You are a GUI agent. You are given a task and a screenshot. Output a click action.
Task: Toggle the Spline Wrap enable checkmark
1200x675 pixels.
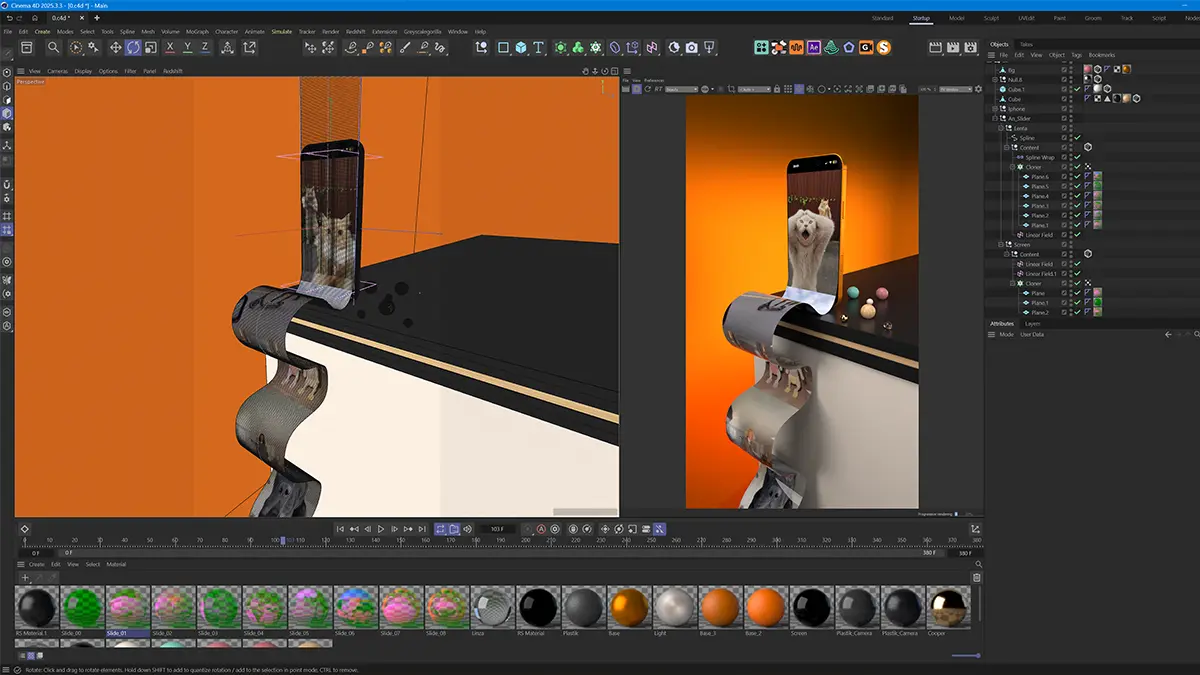1077,157
